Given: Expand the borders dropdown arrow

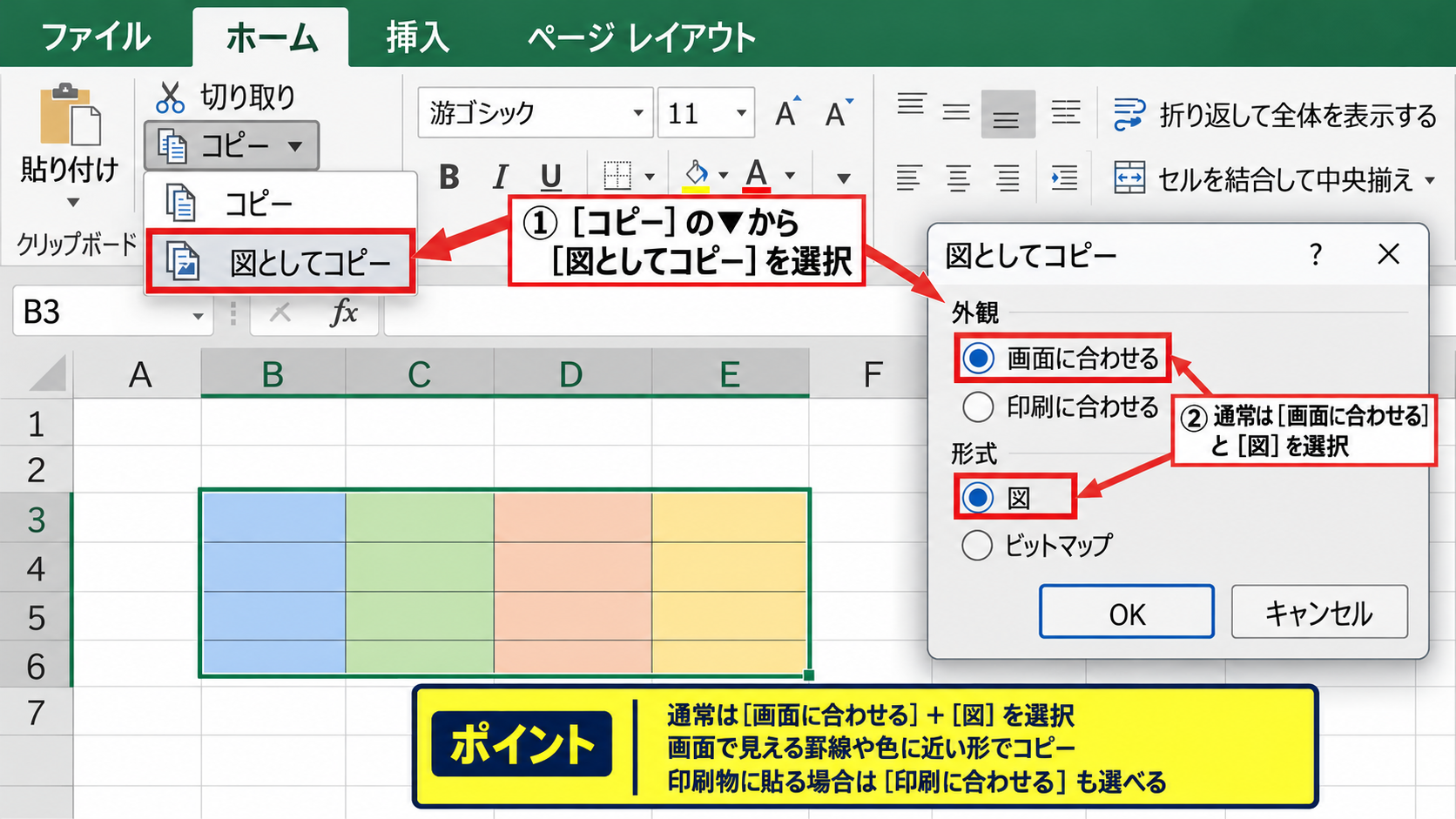Looking at the screenshot, I should (650, 177).
